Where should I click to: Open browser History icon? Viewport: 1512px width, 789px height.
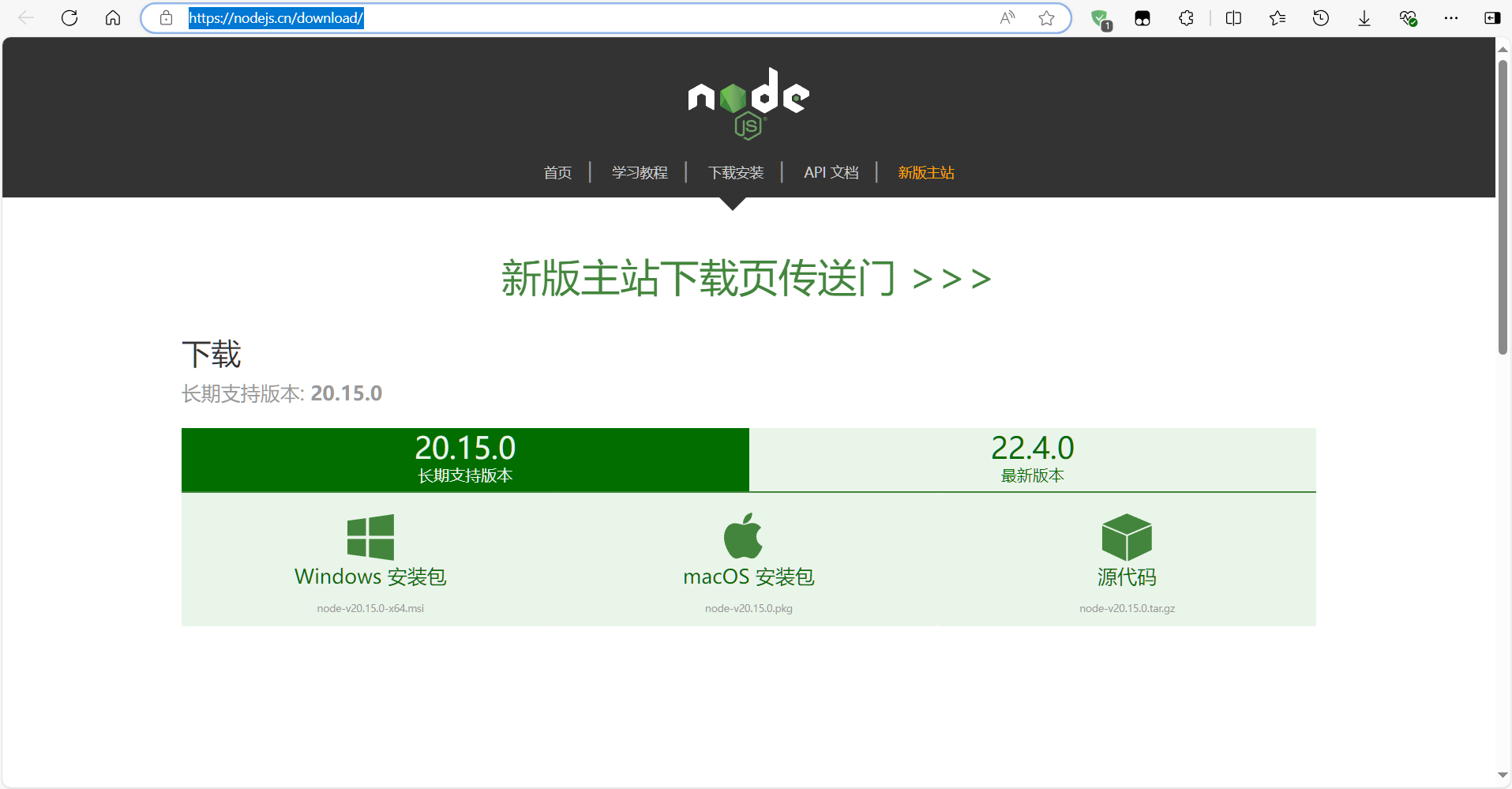pos(1321,18)
